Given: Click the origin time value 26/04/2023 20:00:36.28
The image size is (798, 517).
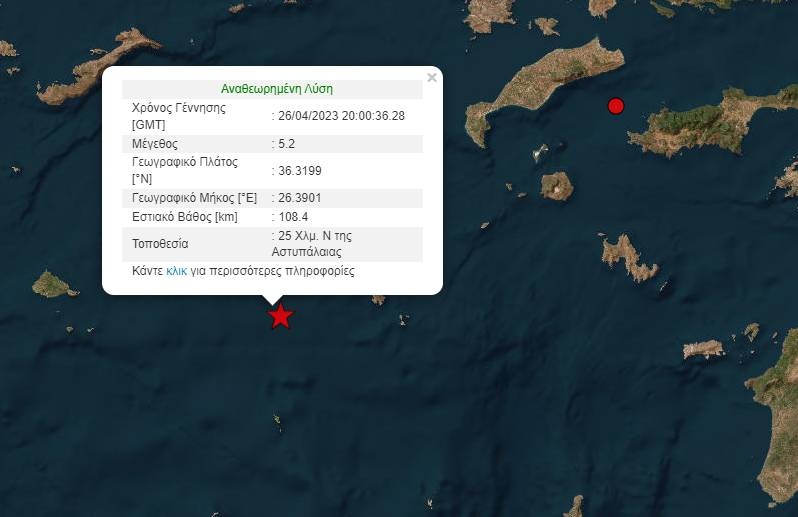Looking at the screenshot, I should [341, 116].
